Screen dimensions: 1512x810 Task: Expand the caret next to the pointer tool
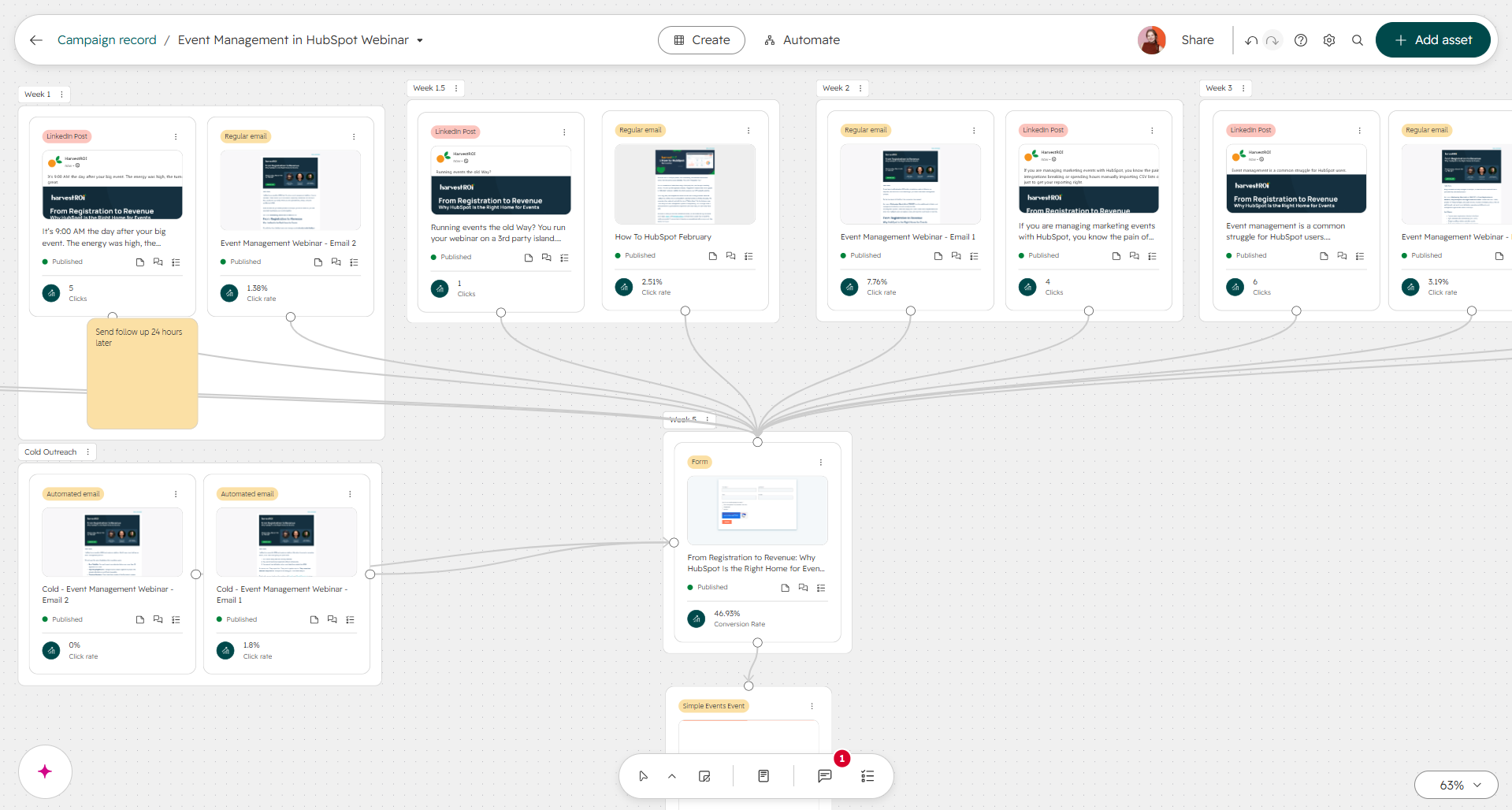pyautogui.click(x=672, y=776)
